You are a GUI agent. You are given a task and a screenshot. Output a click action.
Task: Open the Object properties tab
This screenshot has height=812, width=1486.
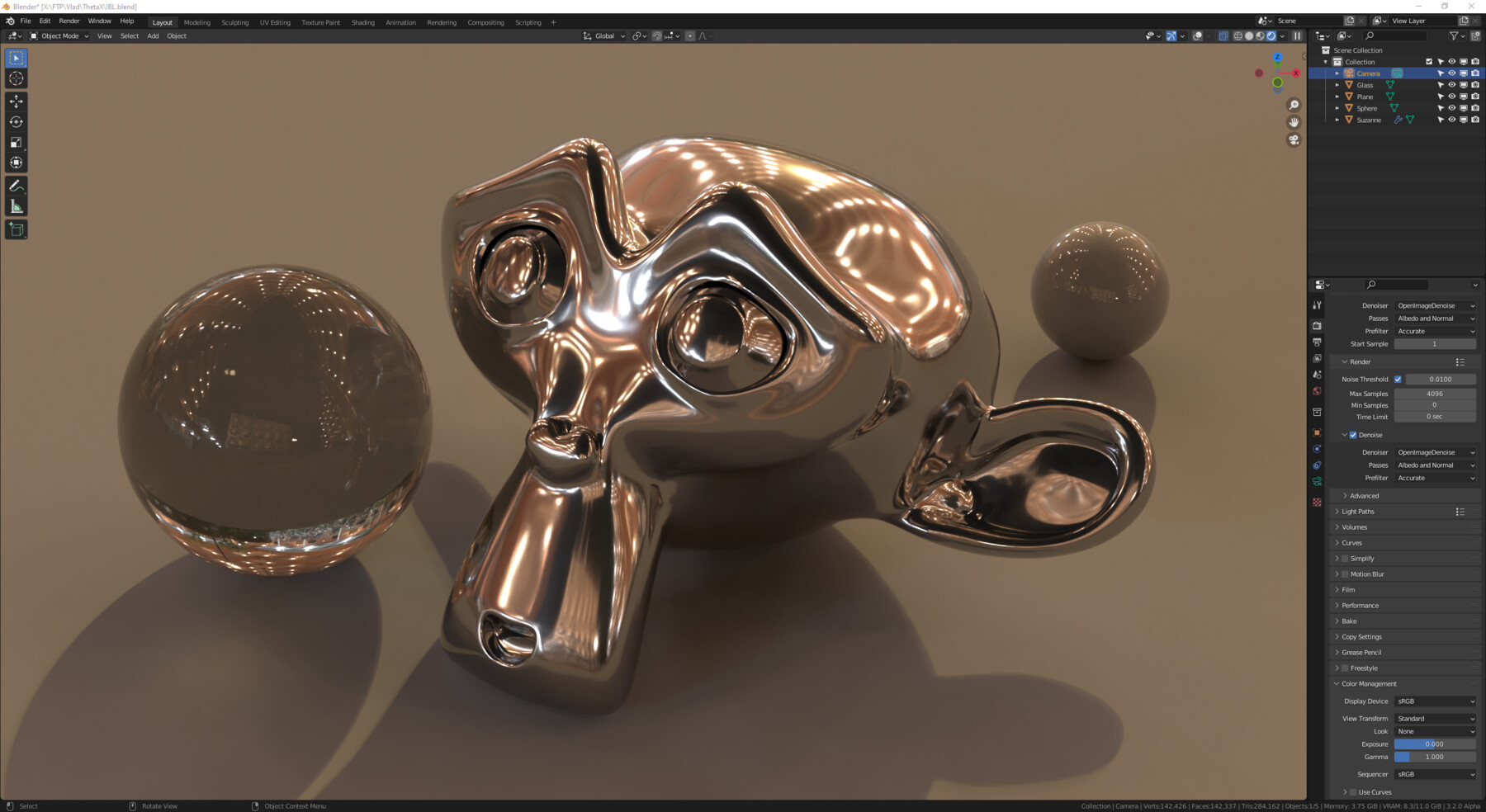click(x=1317, y=432)
